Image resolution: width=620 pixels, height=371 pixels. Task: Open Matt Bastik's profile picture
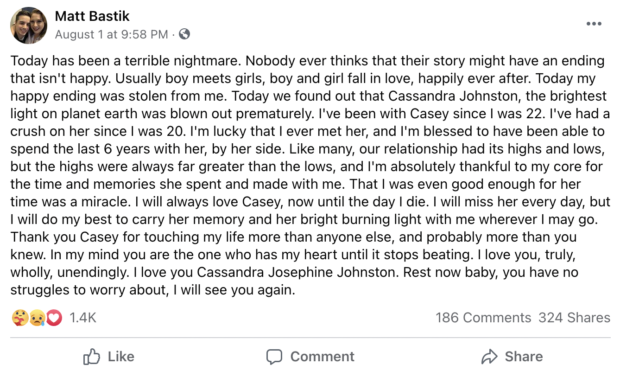(x=28, y=25)
